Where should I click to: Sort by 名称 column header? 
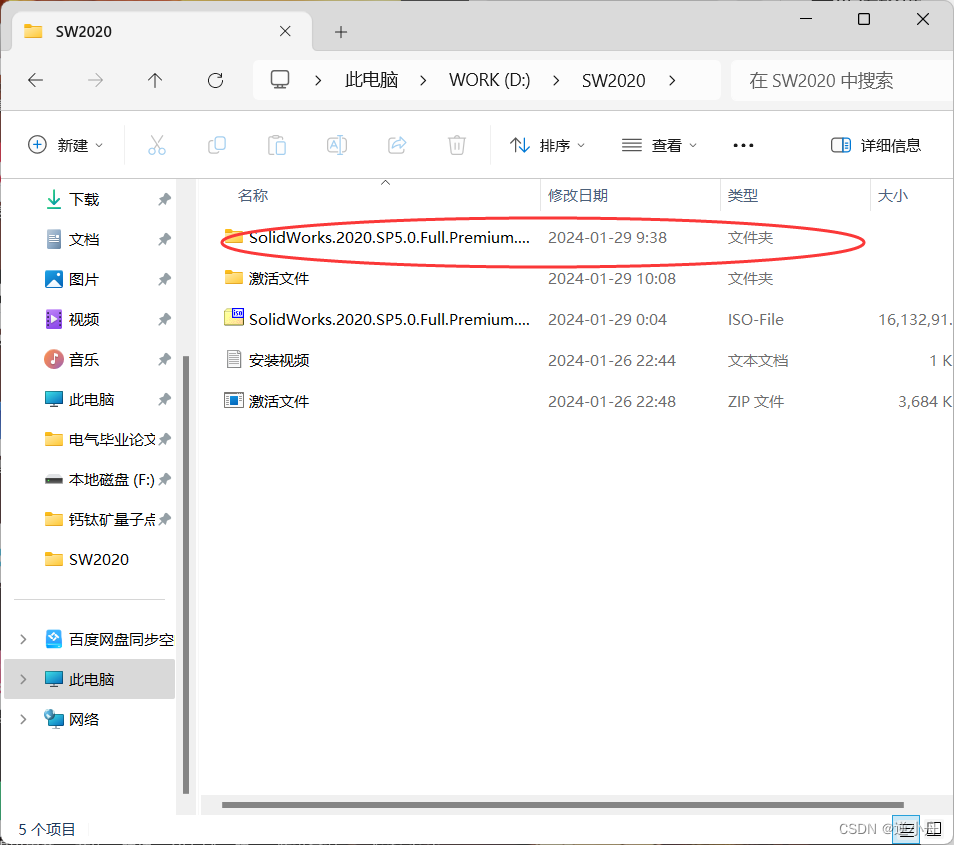pyautogui.click(x=253, y=195)
